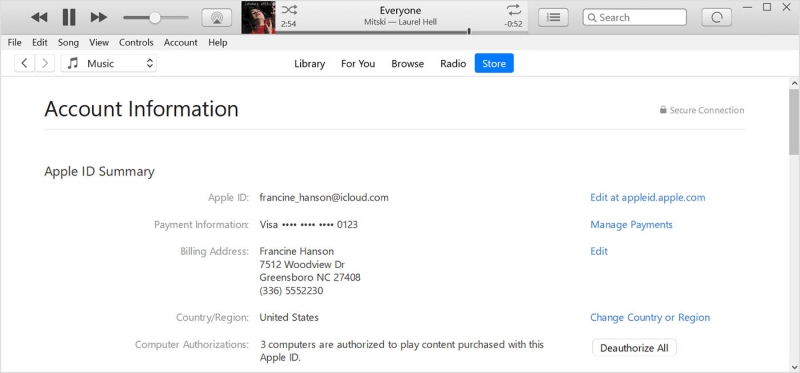
Task: Click the Laurel Hell album artwork
Action: [x=258, y=17]
